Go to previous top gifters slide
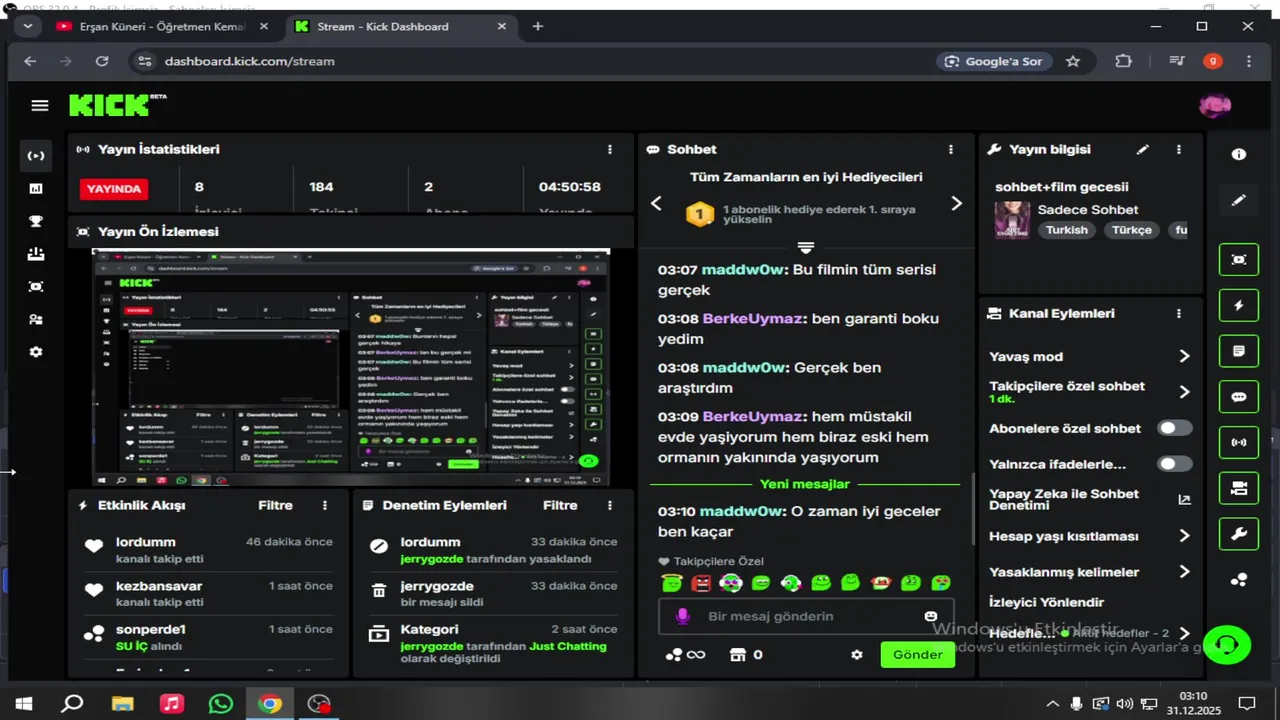The width and height of the screenshot is (1280, 720). [656, 203]
